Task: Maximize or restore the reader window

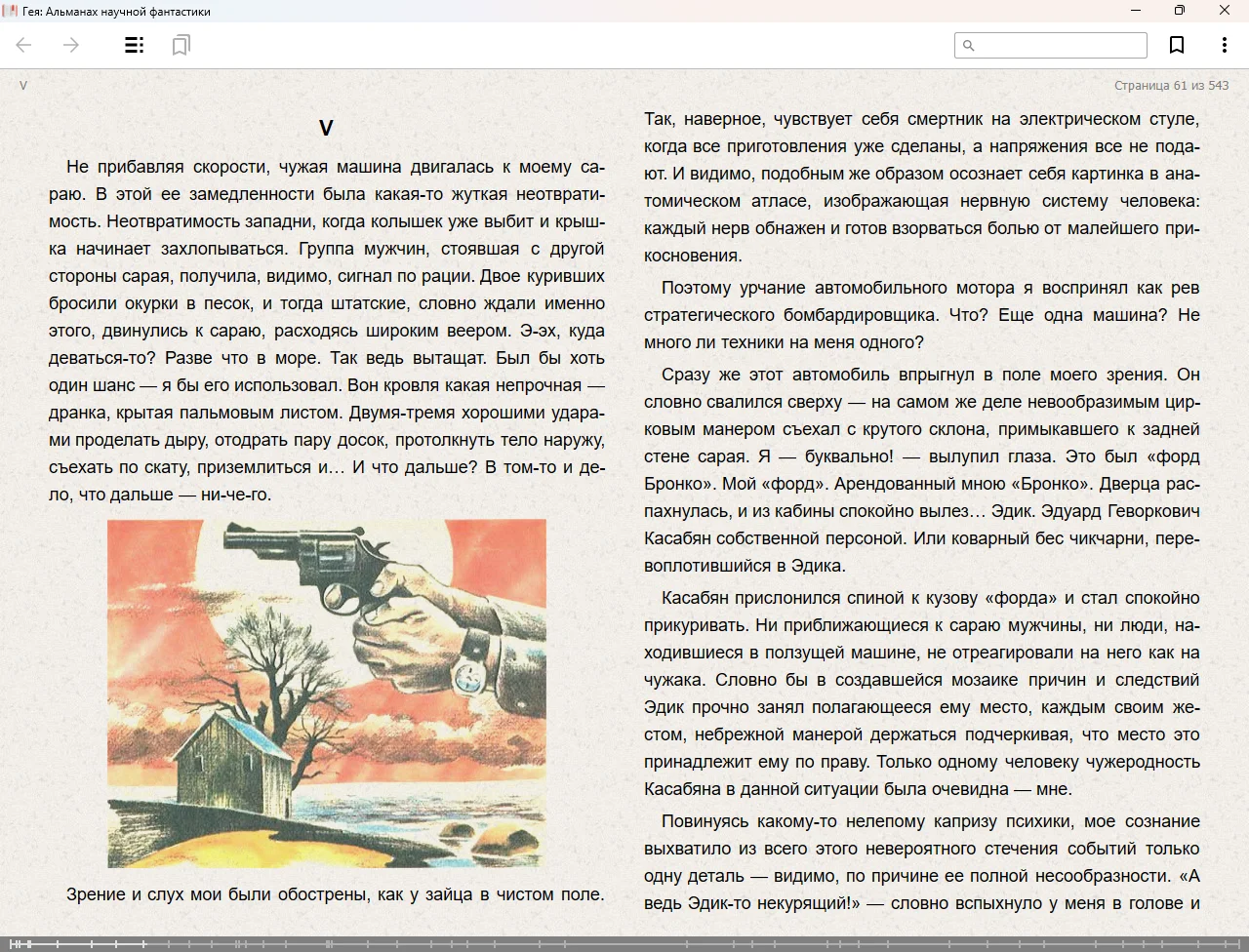Action: [1180, 11]
